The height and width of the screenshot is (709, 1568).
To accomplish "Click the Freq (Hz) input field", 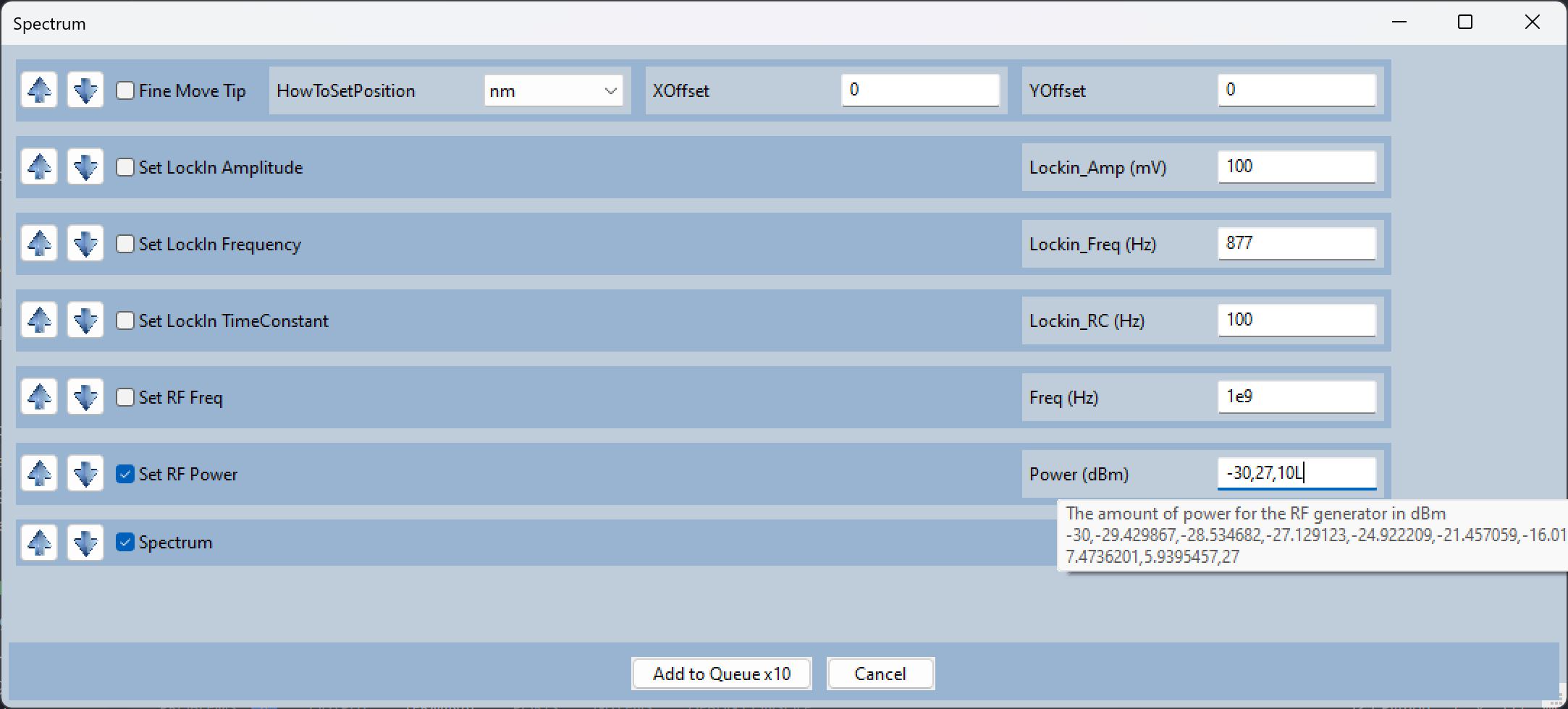I will tap(1297, 397).
